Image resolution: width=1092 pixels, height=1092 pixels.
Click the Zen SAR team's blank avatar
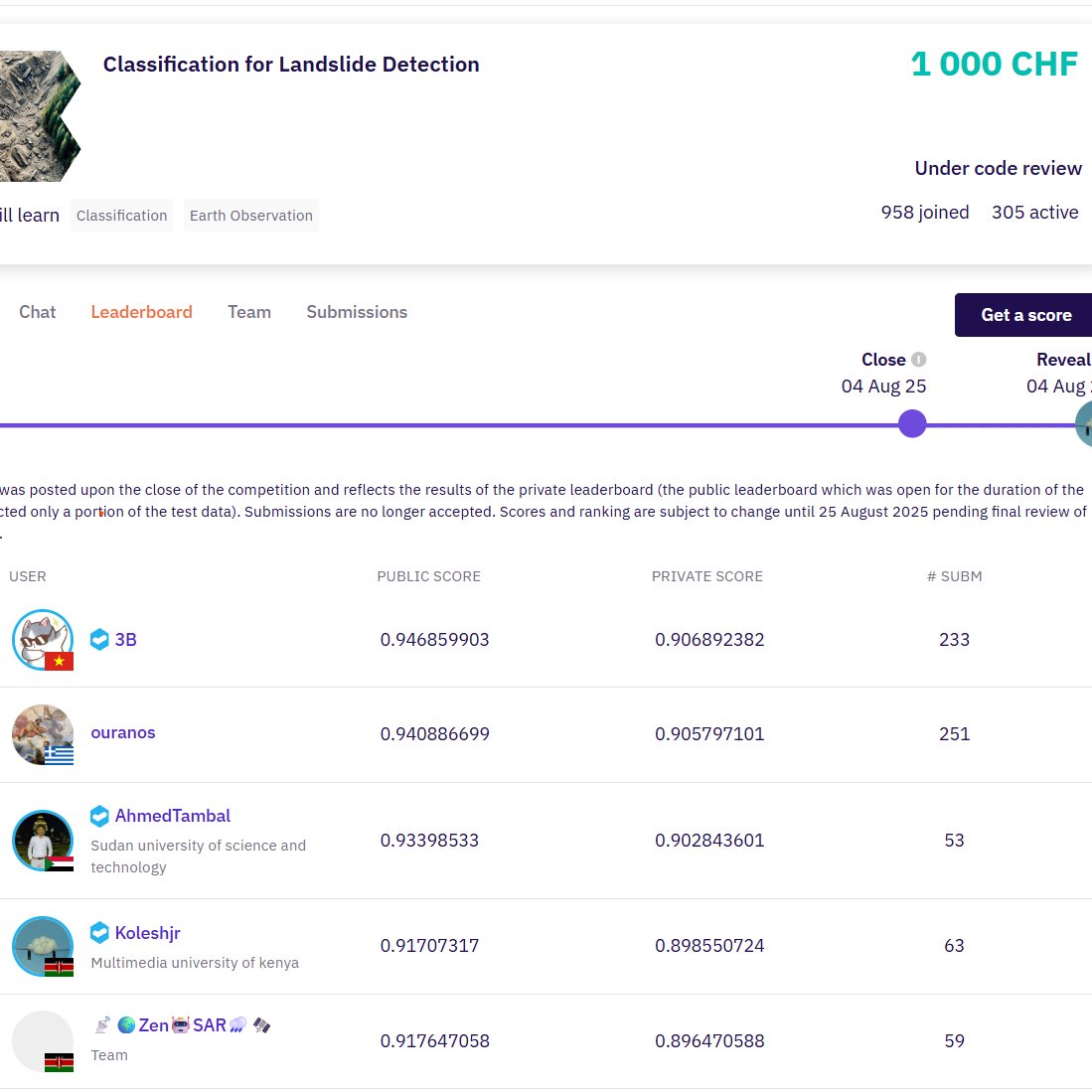(x=43, y=1041)
